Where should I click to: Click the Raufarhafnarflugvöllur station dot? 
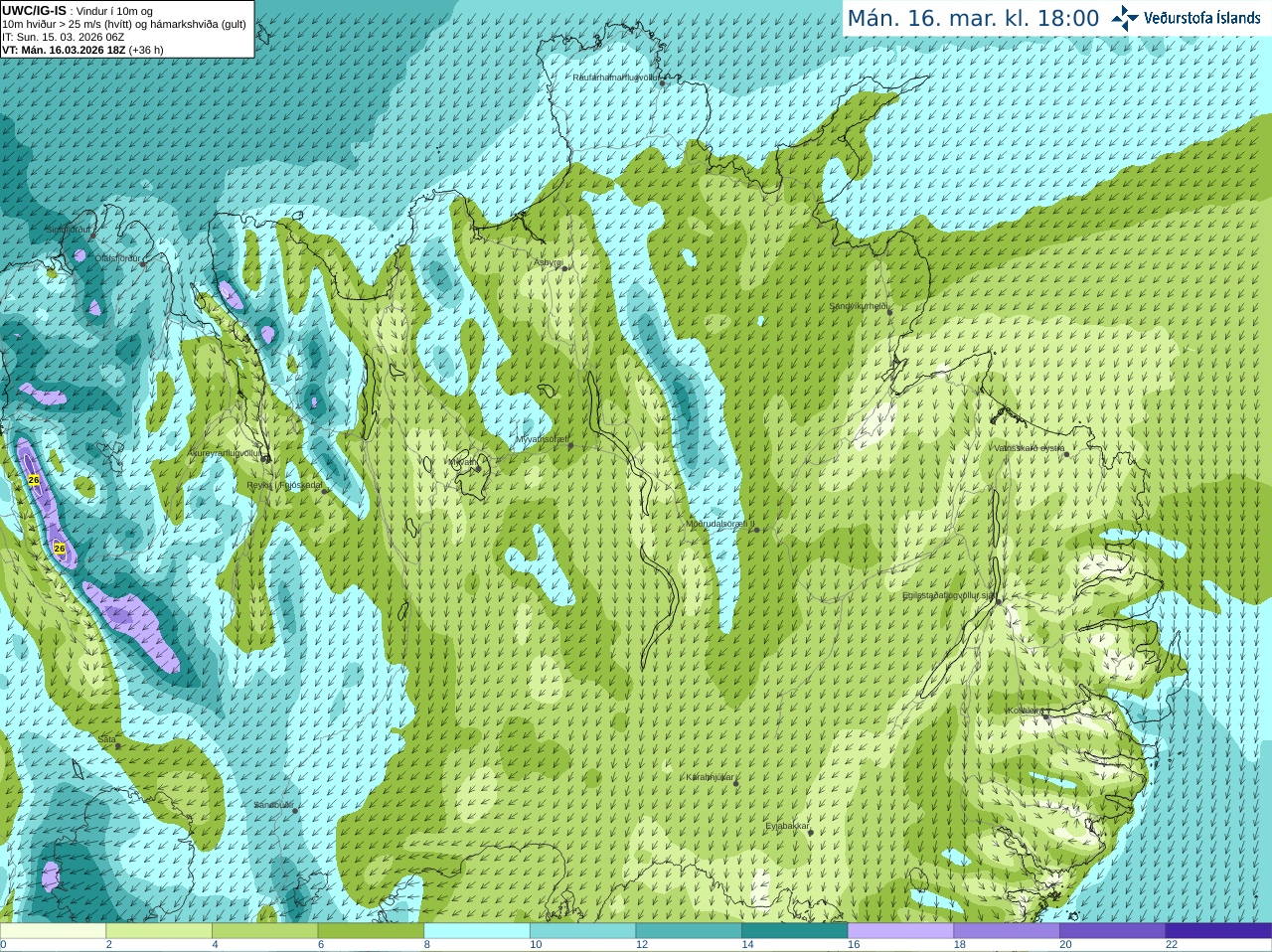663,83
